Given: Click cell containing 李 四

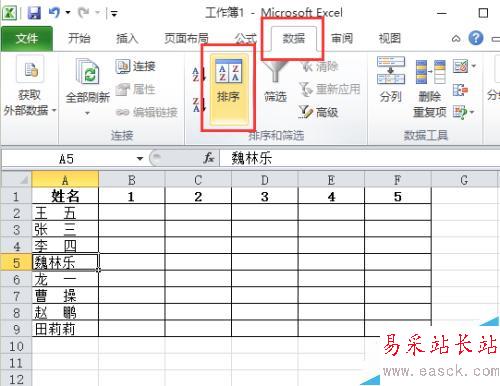Looking at the screenshot, I should pyautogui.click(x=65, y=246).
